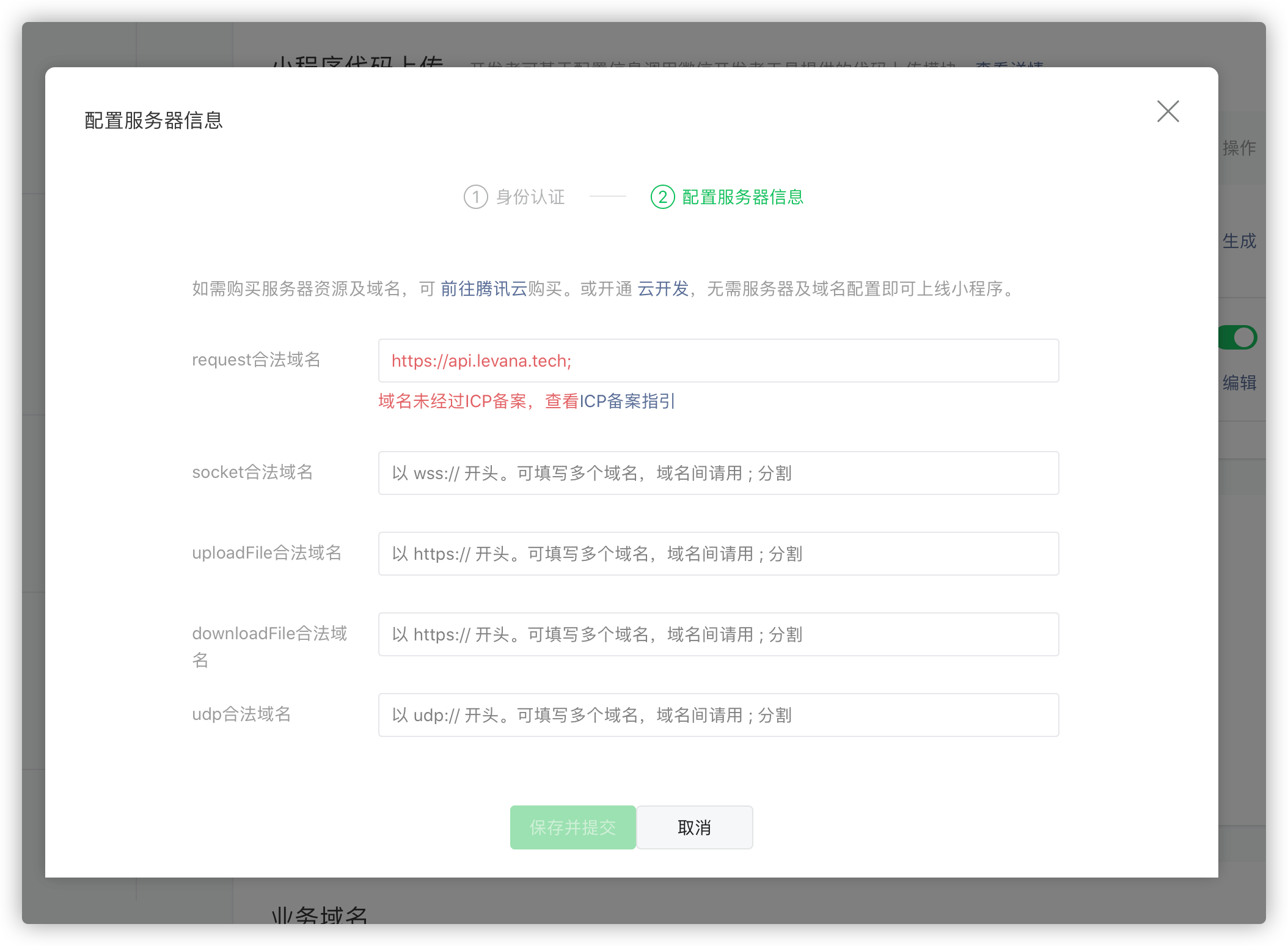The width and height of the screenshot is (1288, 946).
Task: Click downloadFile合法域名 input field
Action: [718, 634]
